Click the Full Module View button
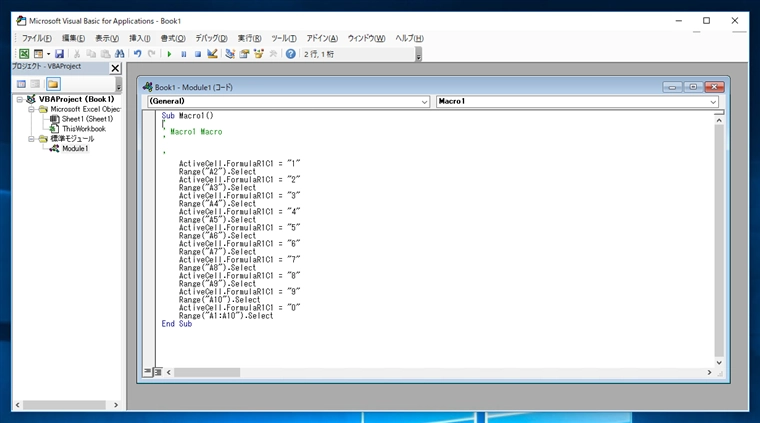This screenshot has height=423, width=760. point(158,372)
